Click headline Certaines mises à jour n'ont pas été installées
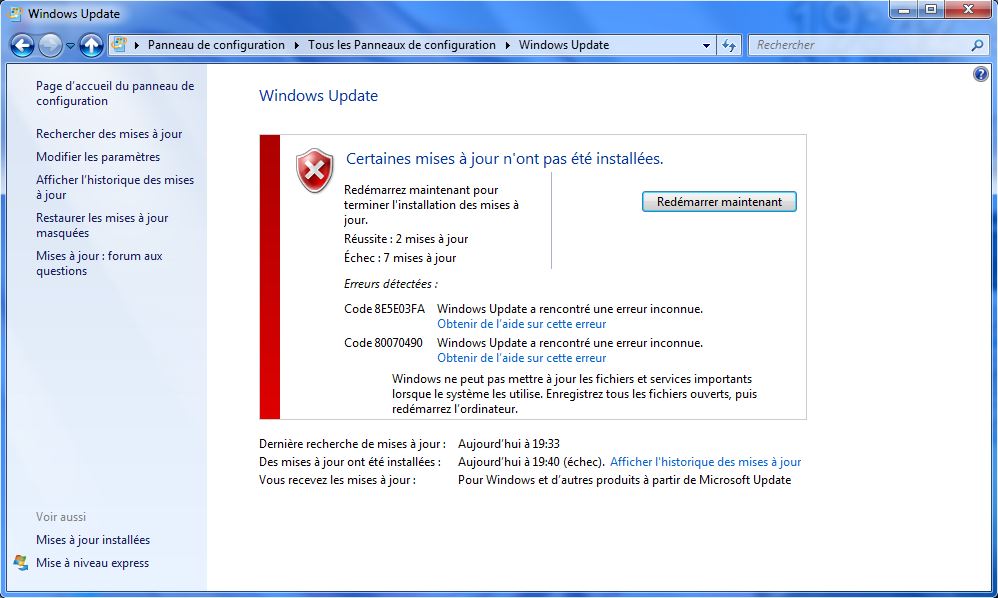The image size is (998, 598). (504, 159)
